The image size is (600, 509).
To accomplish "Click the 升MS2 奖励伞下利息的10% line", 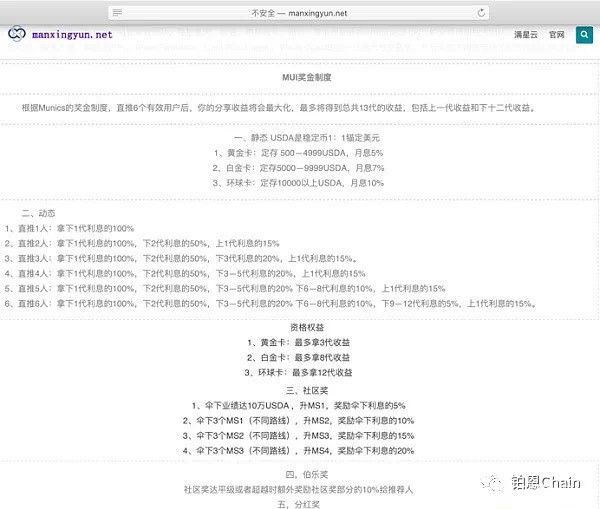I will click(x=298, y=421).
